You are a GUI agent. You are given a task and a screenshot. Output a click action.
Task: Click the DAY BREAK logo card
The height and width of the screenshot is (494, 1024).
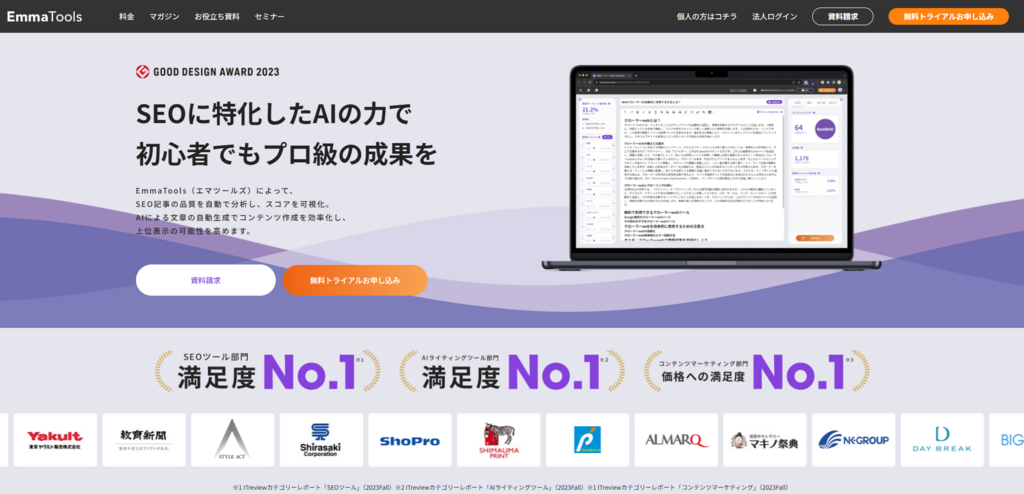point(942,440)
